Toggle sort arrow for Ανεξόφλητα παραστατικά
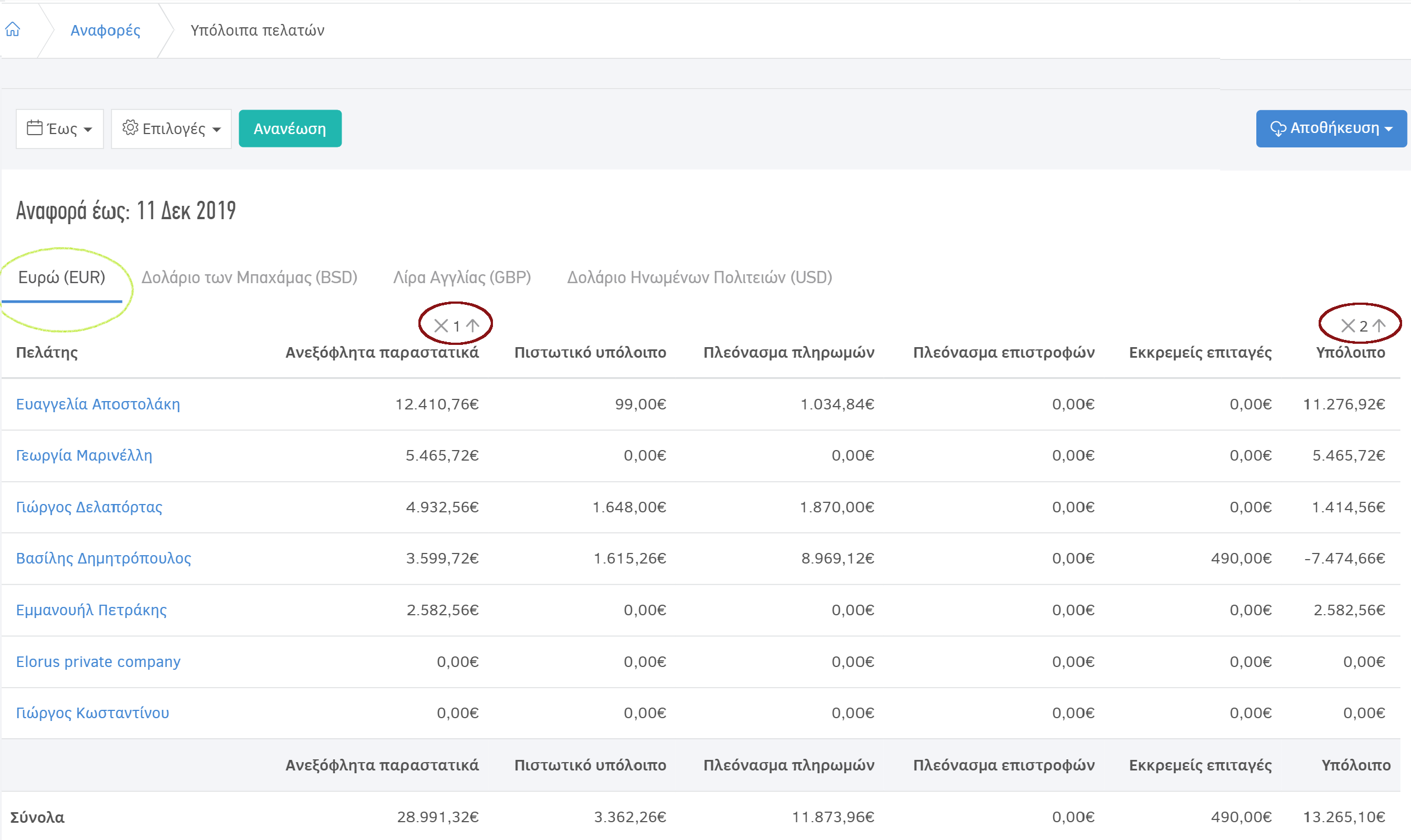 (472, 326)
